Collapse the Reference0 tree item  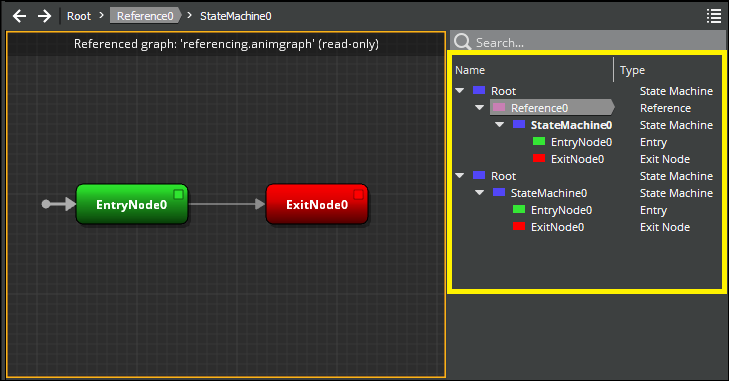point(479,107)
